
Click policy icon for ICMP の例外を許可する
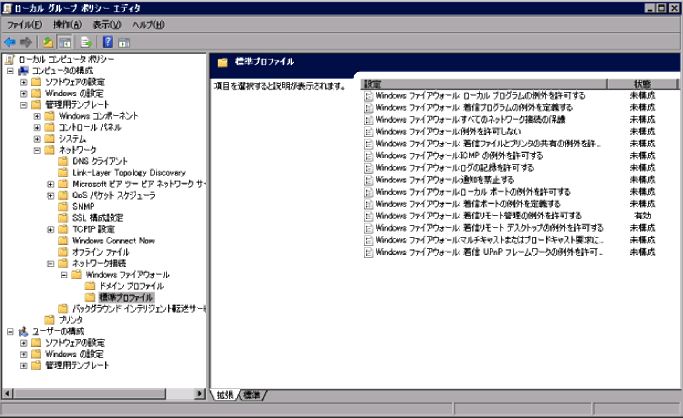click(x=369, y=156)
